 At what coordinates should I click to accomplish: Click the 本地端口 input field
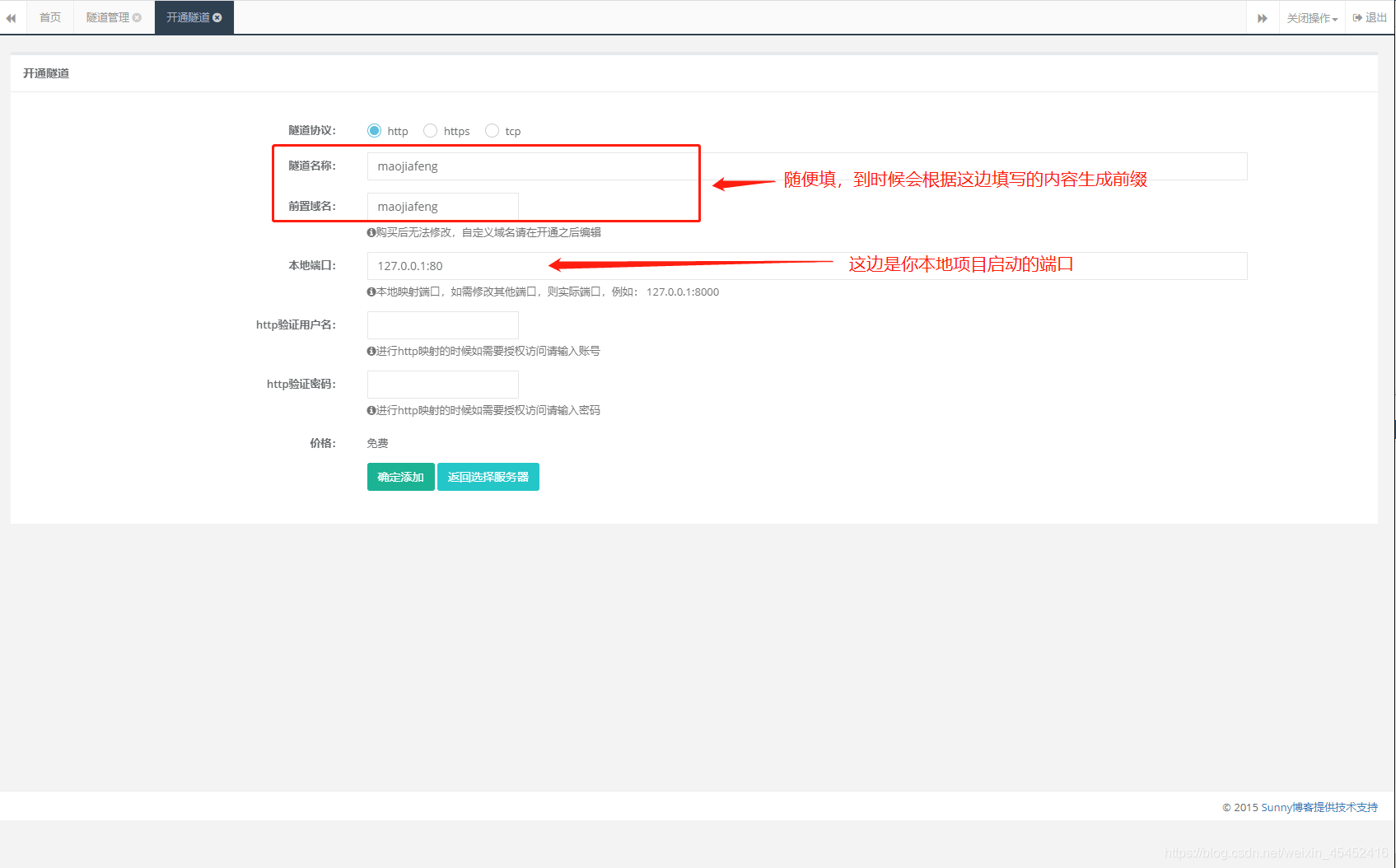point(807,266)
